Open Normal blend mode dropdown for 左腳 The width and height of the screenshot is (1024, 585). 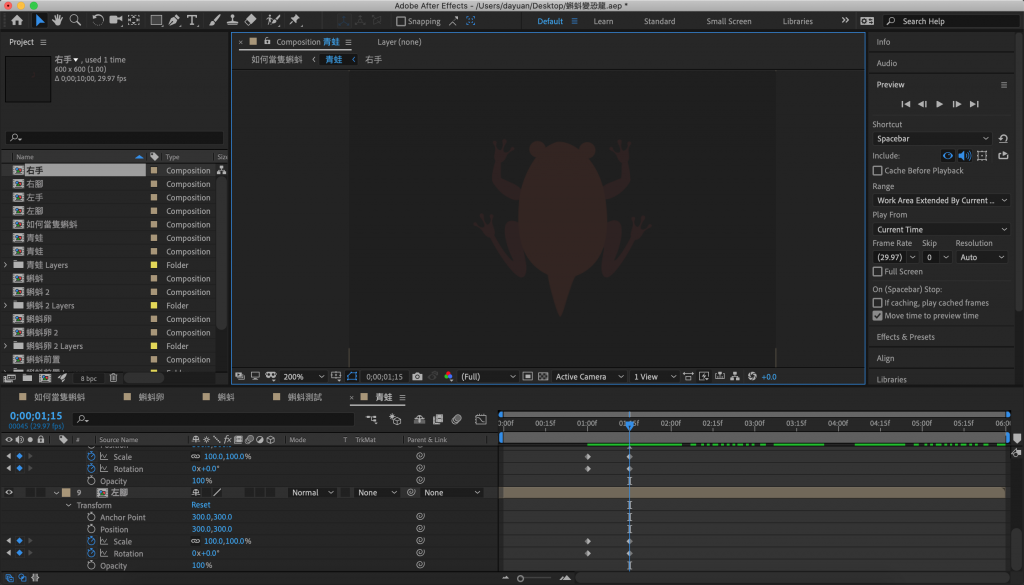coord(312,493)
